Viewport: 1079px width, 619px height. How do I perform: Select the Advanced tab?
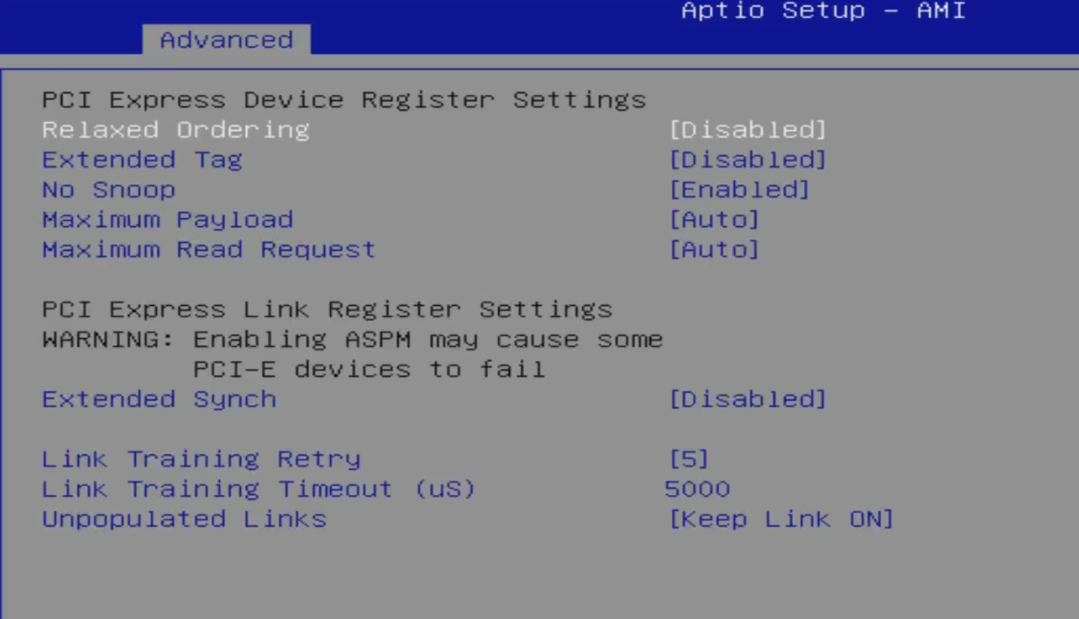coord(226,40)
